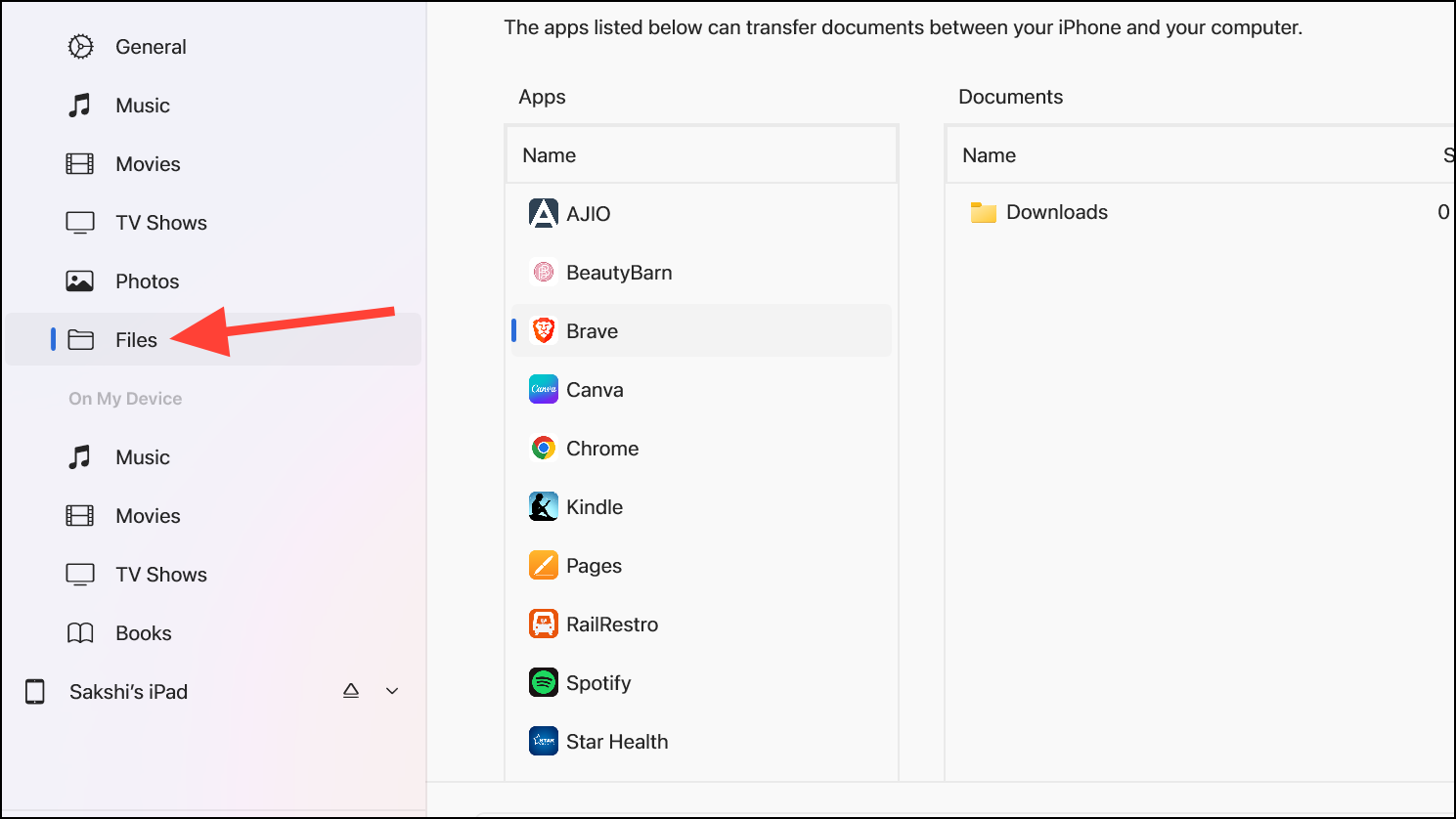Select the Downloads folder name in Documents
1456x819 pixels.
coord(1057,212)
